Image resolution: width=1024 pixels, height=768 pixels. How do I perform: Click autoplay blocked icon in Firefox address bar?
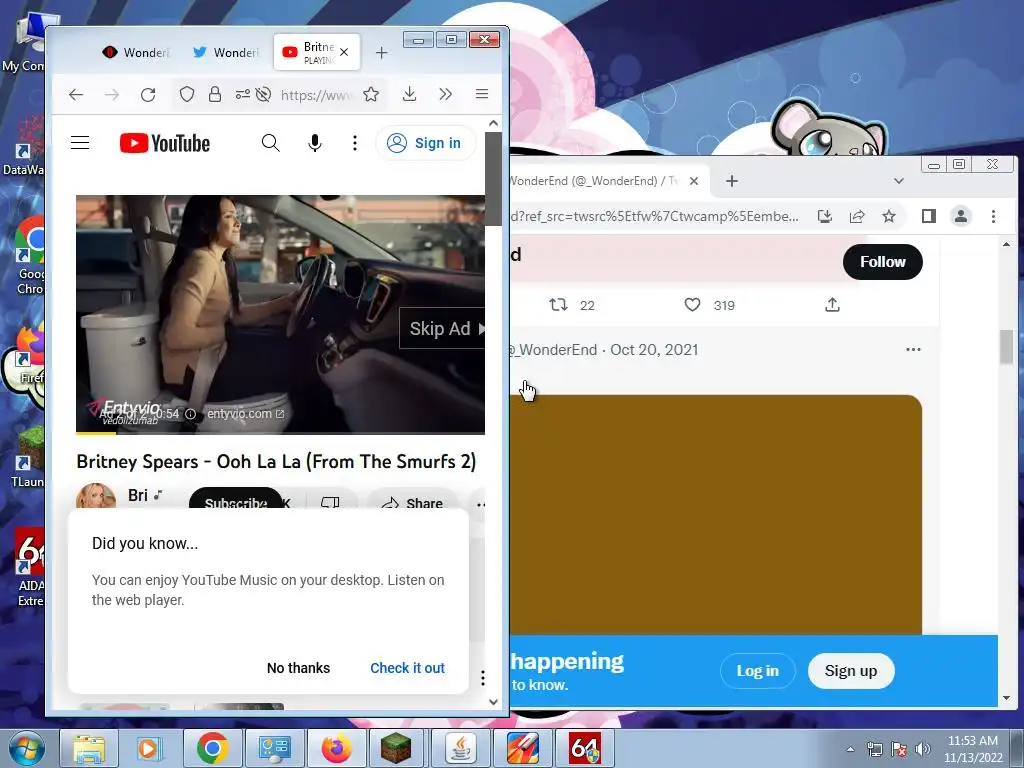(x=263, y=95)
